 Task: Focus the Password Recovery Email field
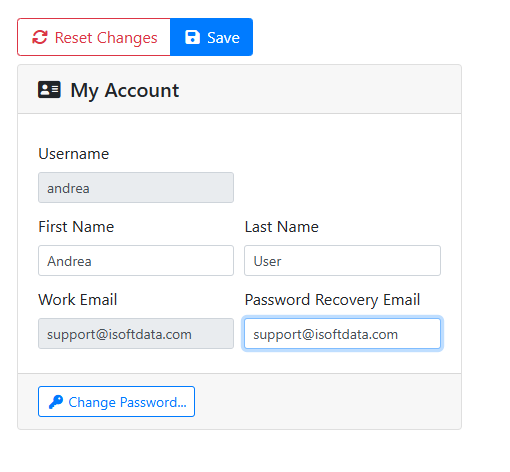point(342,334)
